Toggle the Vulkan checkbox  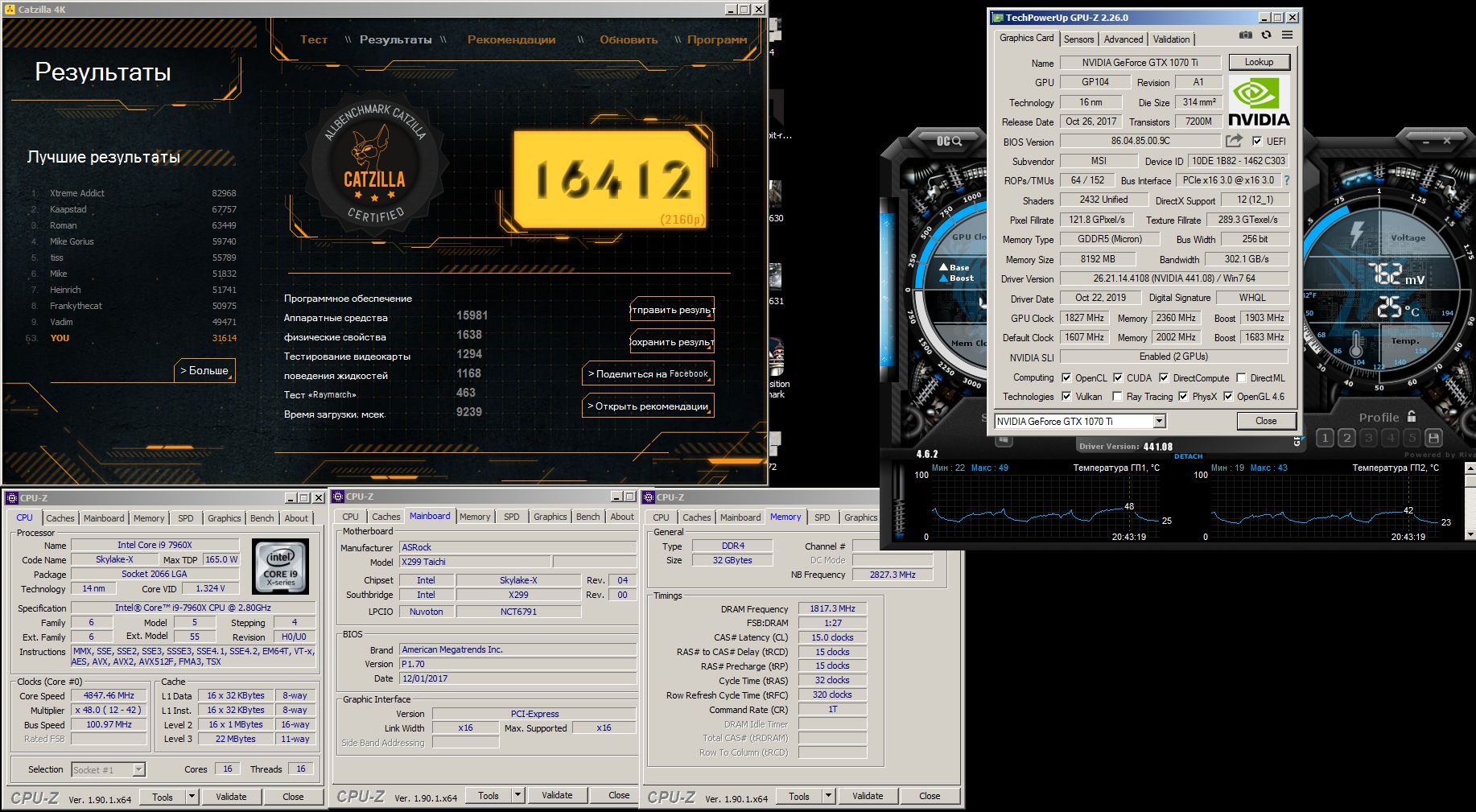[x=1066, y=396]
